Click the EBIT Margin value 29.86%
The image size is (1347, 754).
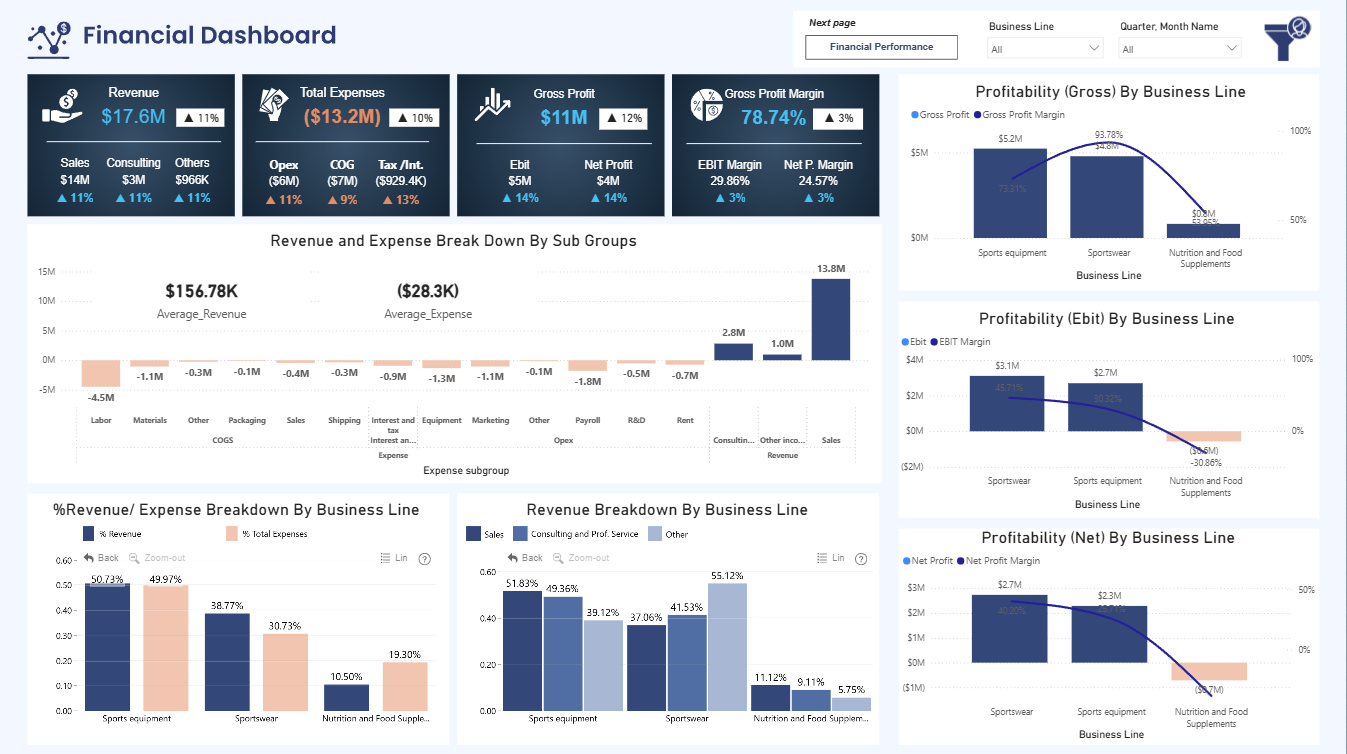pos(729,181)
